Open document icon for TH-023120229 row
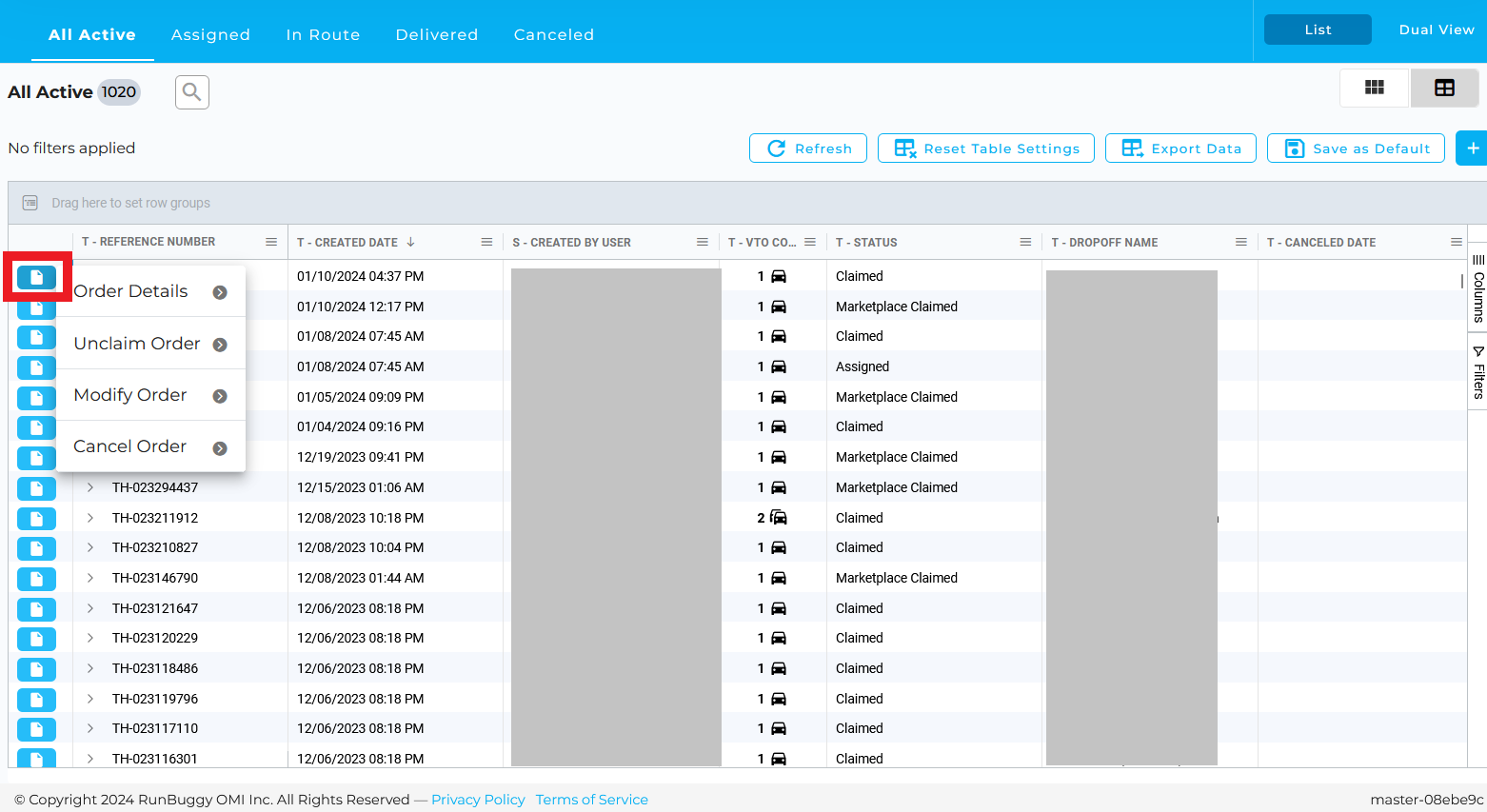 pyautogui.click(x=36, y=639)
